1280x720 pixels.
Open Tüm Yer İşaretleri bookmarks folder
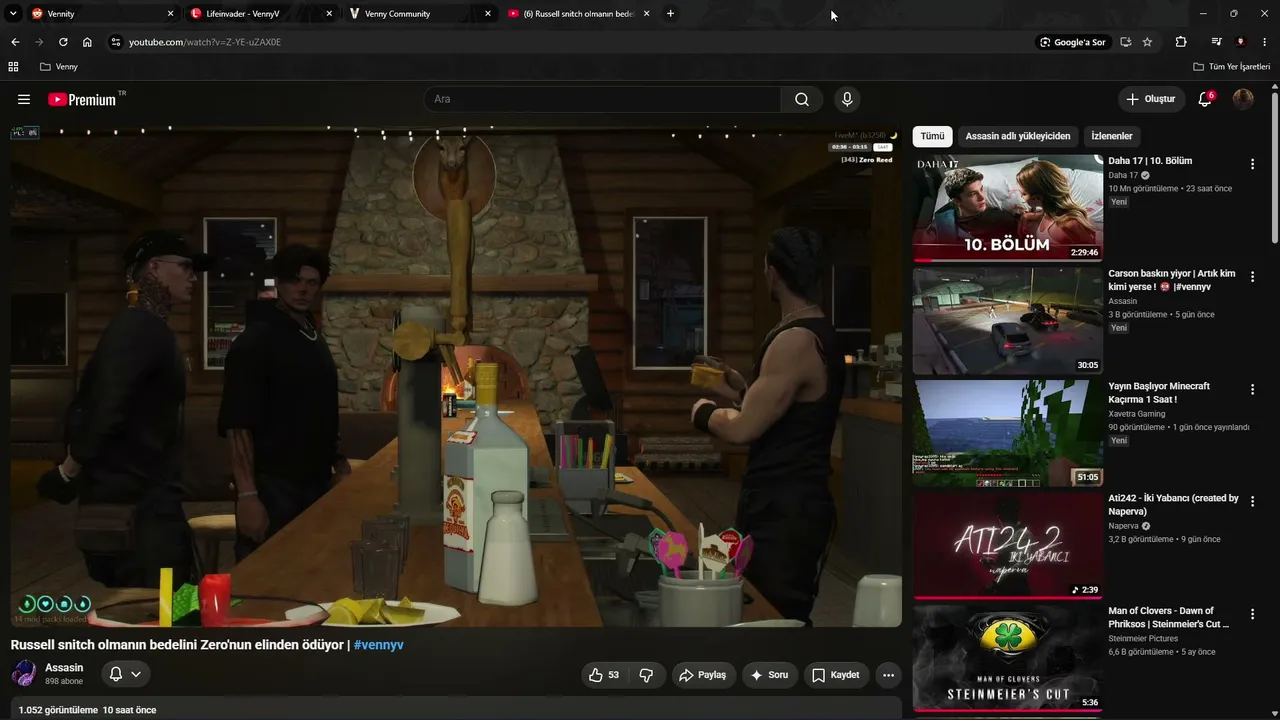click(1231, 67)
